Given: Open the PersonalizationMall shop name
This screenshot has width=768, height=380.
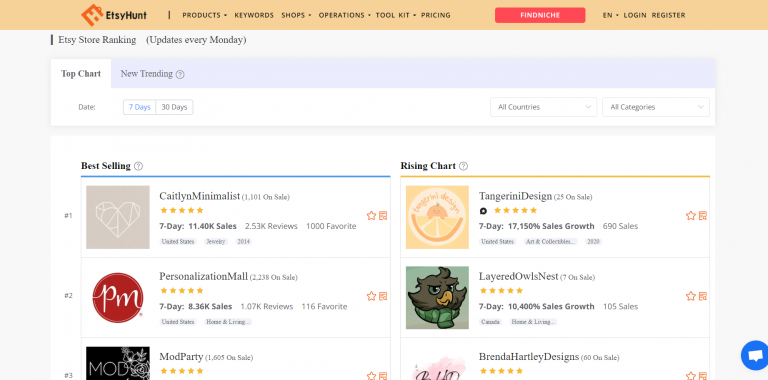Looking at the screenshot, I should pyautogui.click(x=203, y=276).
